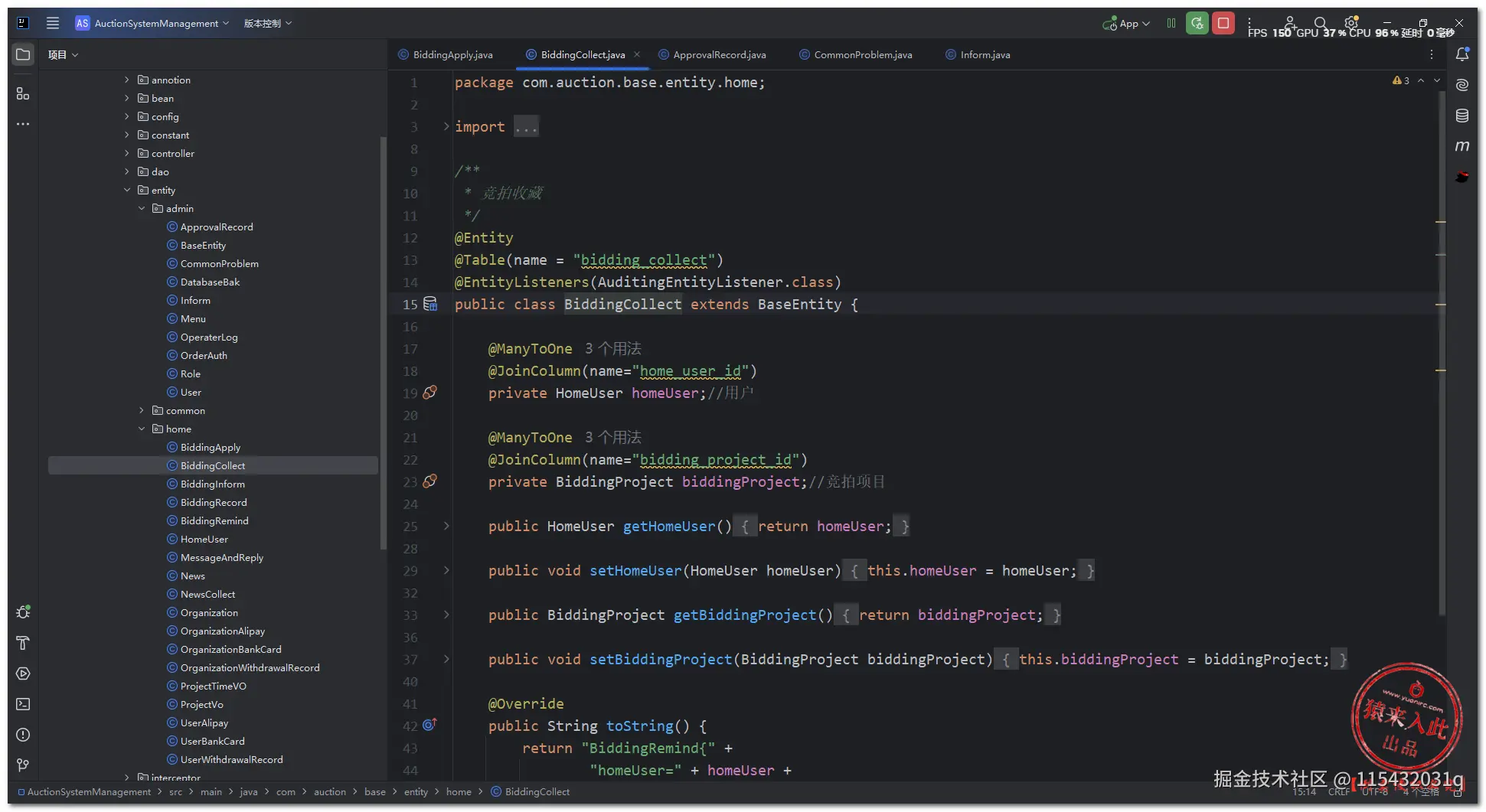Open the Problems tool window icon

23,735
